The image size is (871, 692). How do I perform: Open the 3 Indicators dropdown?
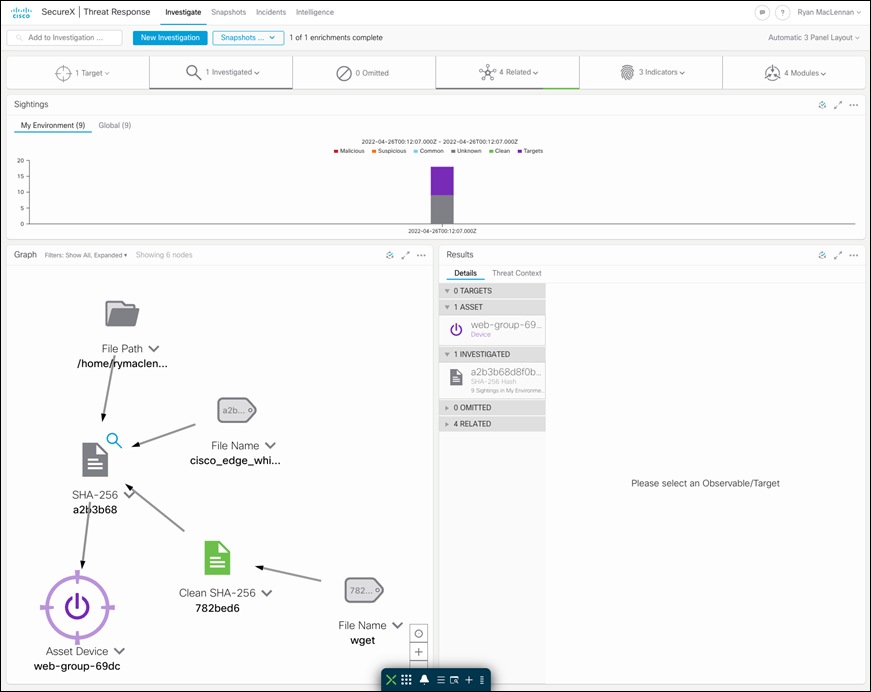651,72
